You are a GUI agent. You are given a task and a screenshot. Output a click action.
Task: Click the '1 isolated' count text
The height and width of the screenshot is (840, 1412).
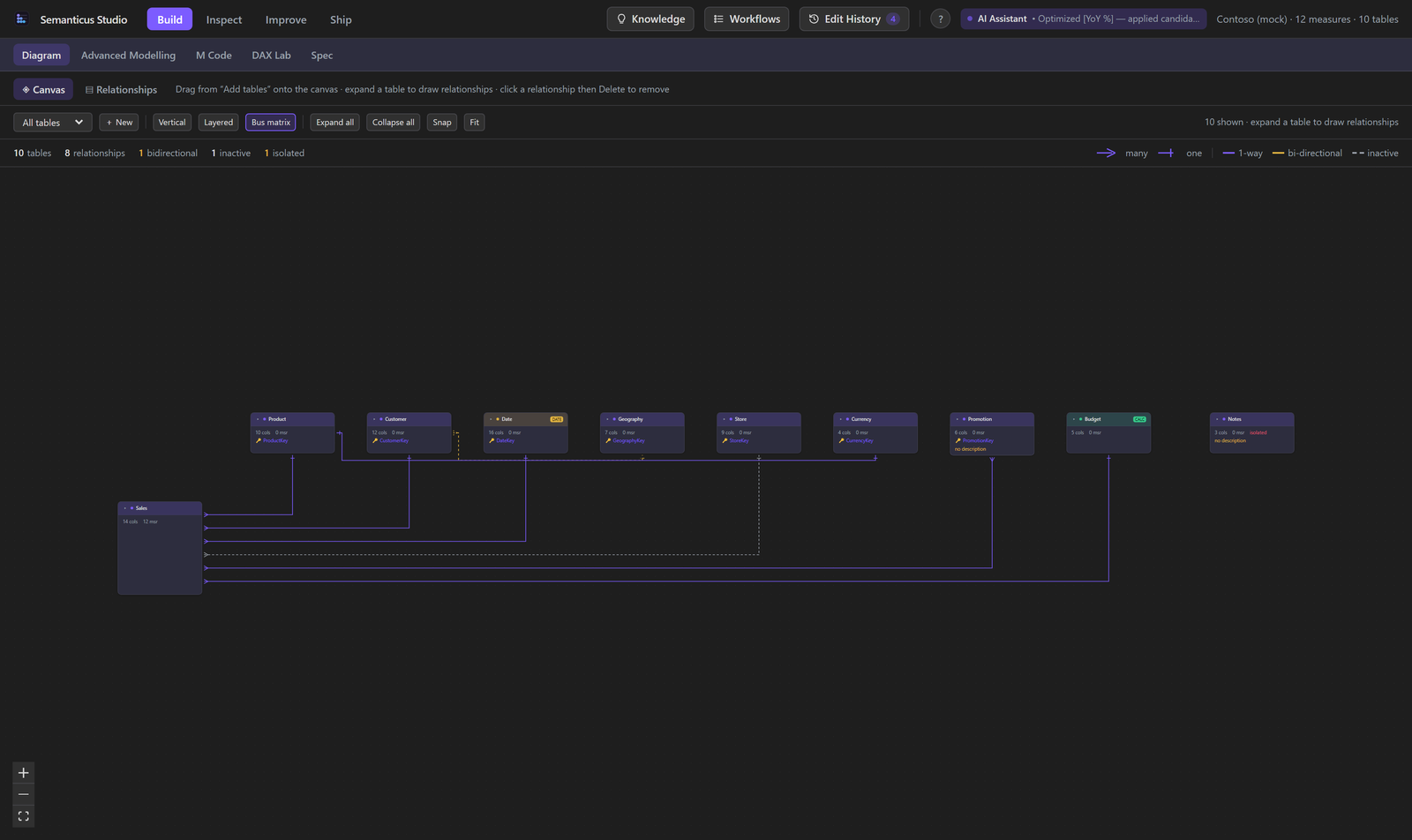pyautogui.click(x=284, y=153)
